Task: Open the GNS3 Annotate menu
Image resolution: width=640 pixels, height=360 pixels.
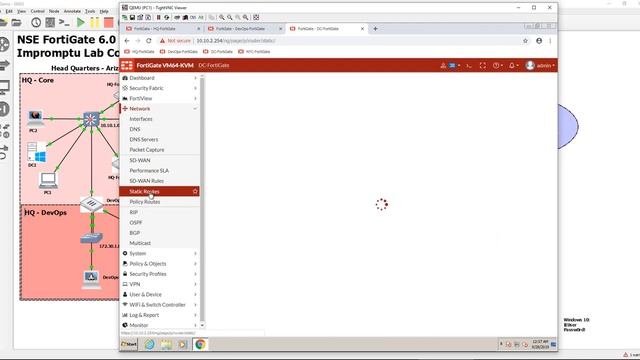Action: click(72, 11)
